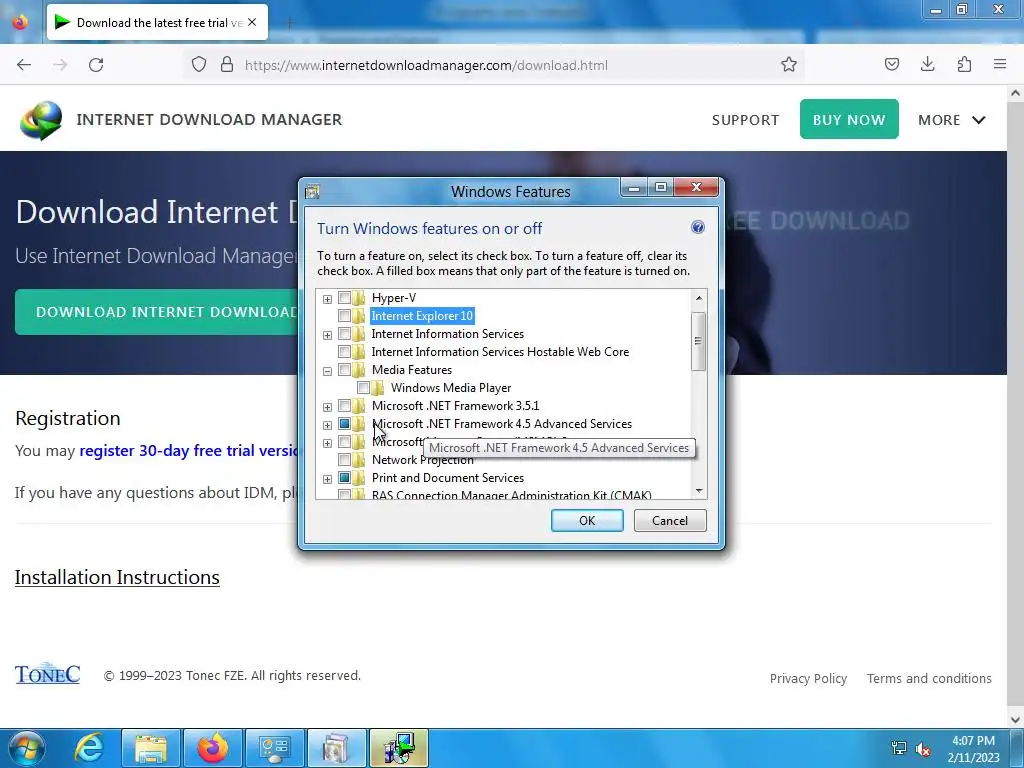The image size is (1024, 768).
Task: Click the DOWNLOAD INTERNET DOWNLOAD button
Action: (x=157, y=312)
